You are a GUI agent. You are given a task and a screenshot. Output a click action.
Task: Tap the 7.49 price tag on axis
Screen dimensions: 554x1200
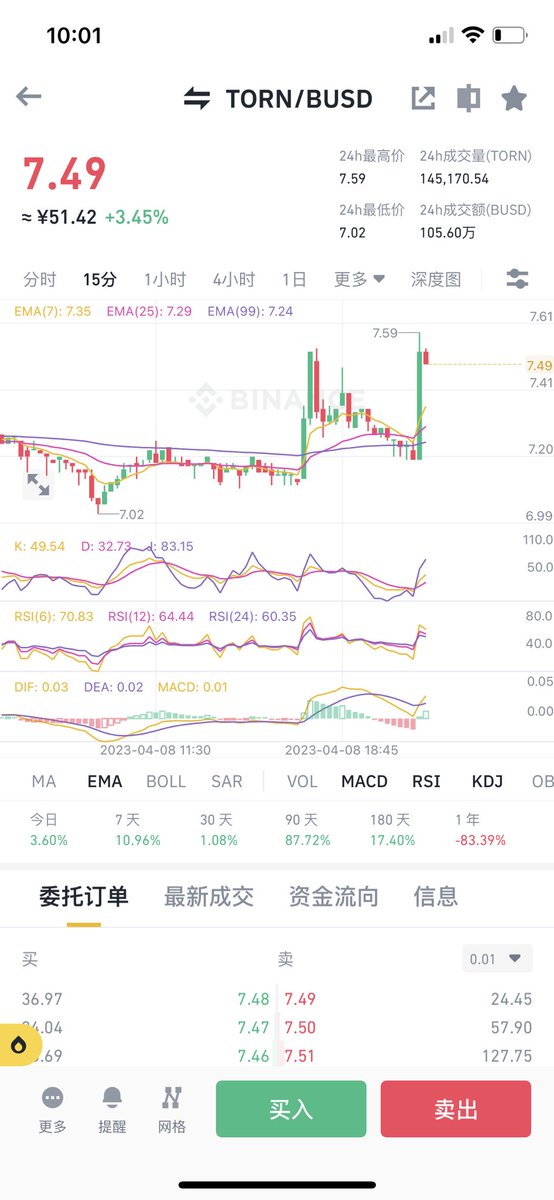point(539,365)
